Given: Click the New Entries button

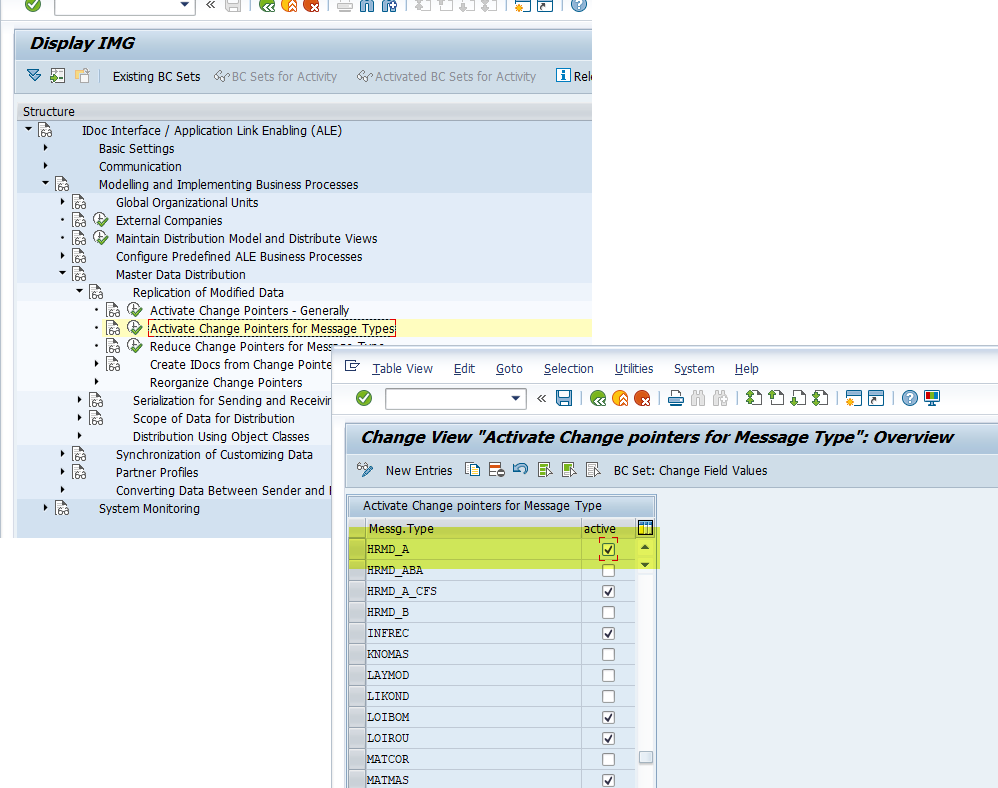Looking at the screenshot, I should click(419, 469).
